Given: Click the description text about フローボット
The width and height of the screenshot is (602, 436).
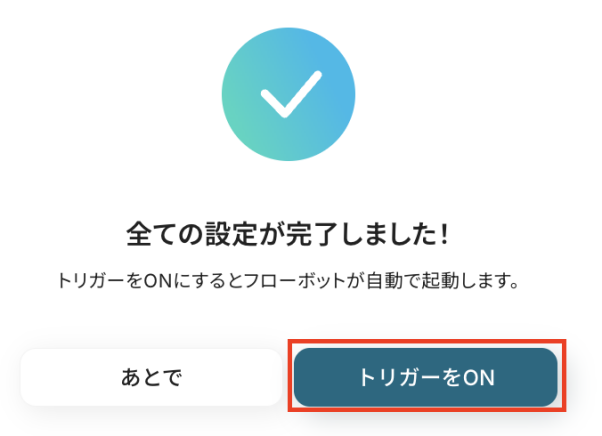Looking at the screenshot, I should pyautogui.click(x=288, y=281).
